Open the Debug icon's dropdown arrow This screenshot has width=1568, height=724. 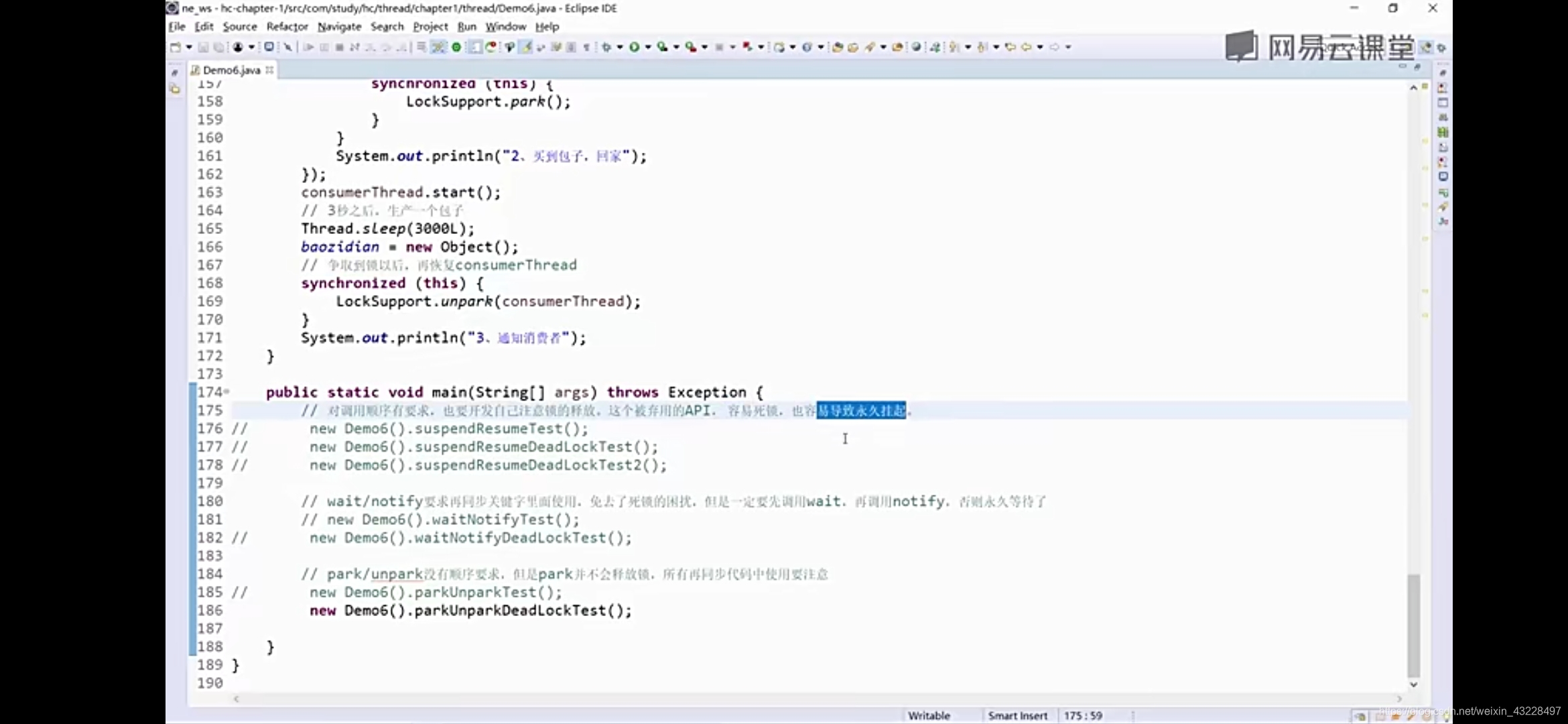coord(620,47)
